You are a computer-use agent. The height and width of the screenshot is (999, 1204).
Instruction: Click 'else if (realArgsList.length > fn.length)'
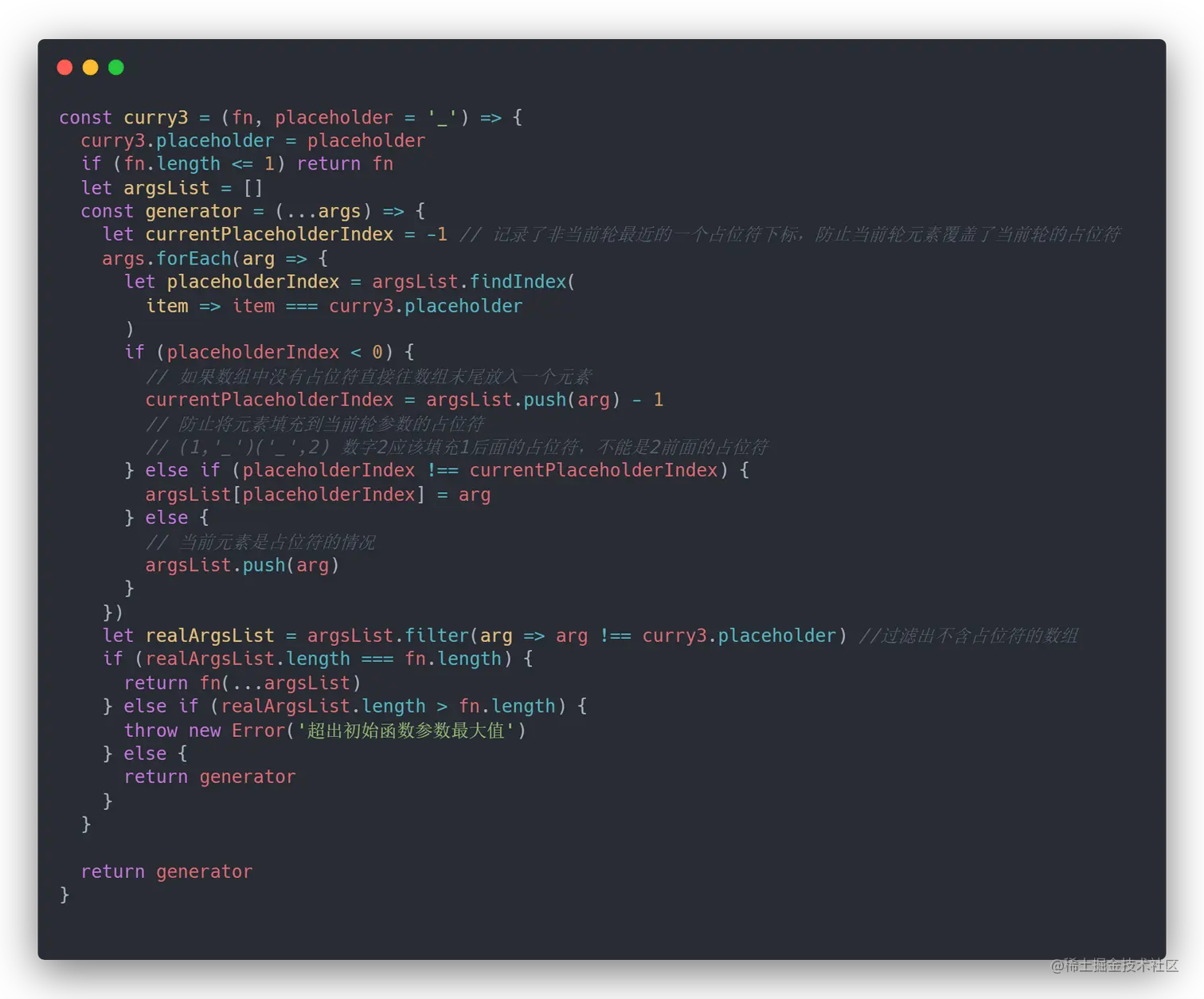pyautogui.click(x=345, y=706)
